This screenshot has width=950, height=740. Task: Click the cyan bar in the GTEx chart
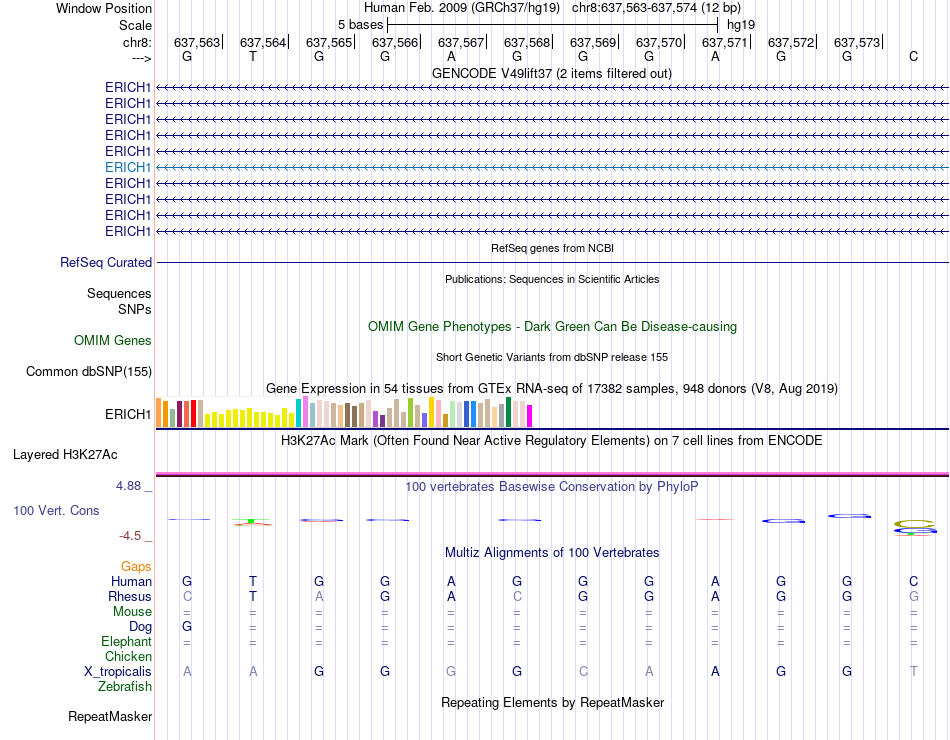pyautogui.click(x=298, y=413)
